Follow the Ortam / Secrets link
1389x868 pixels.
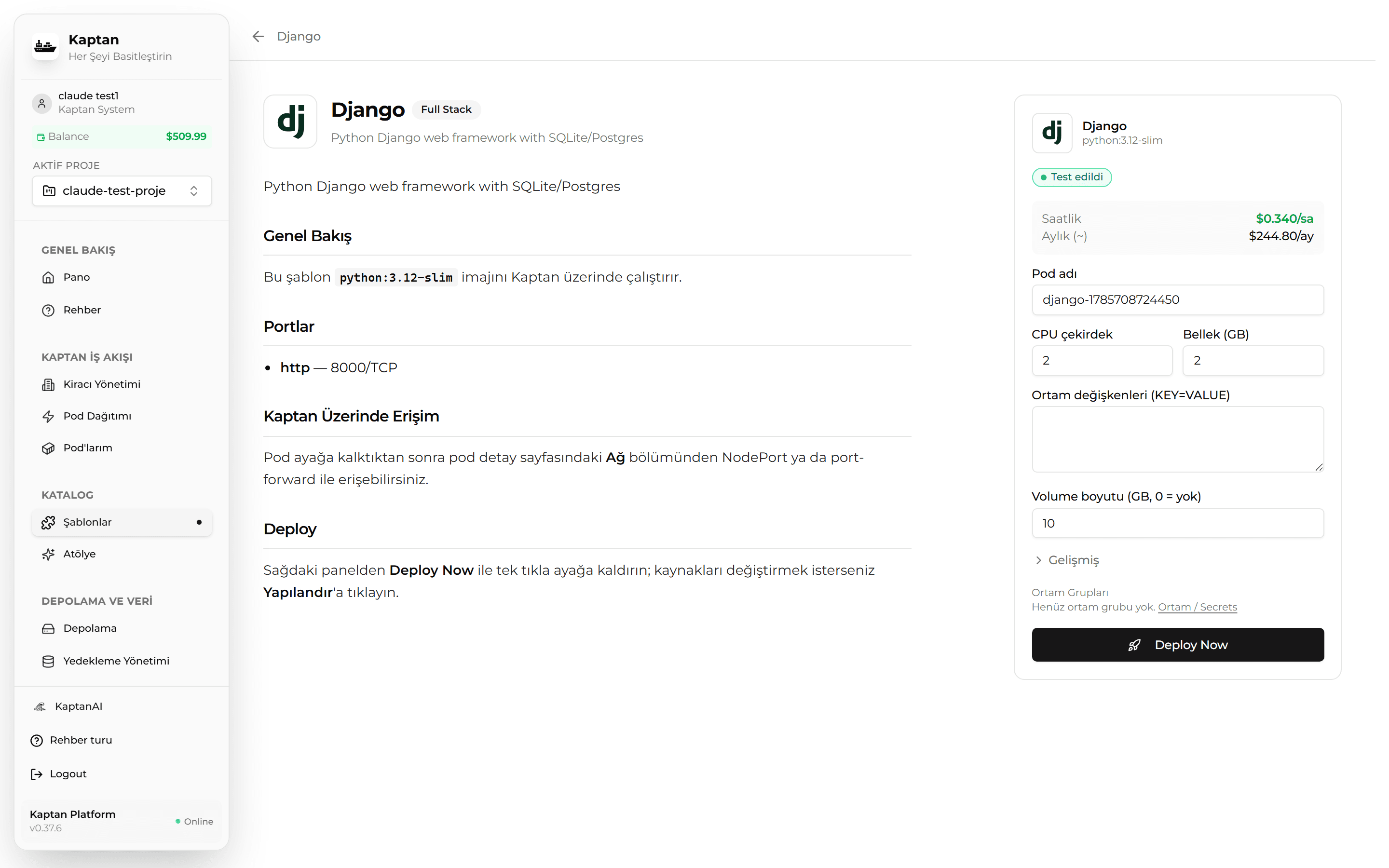[1198, 608]
